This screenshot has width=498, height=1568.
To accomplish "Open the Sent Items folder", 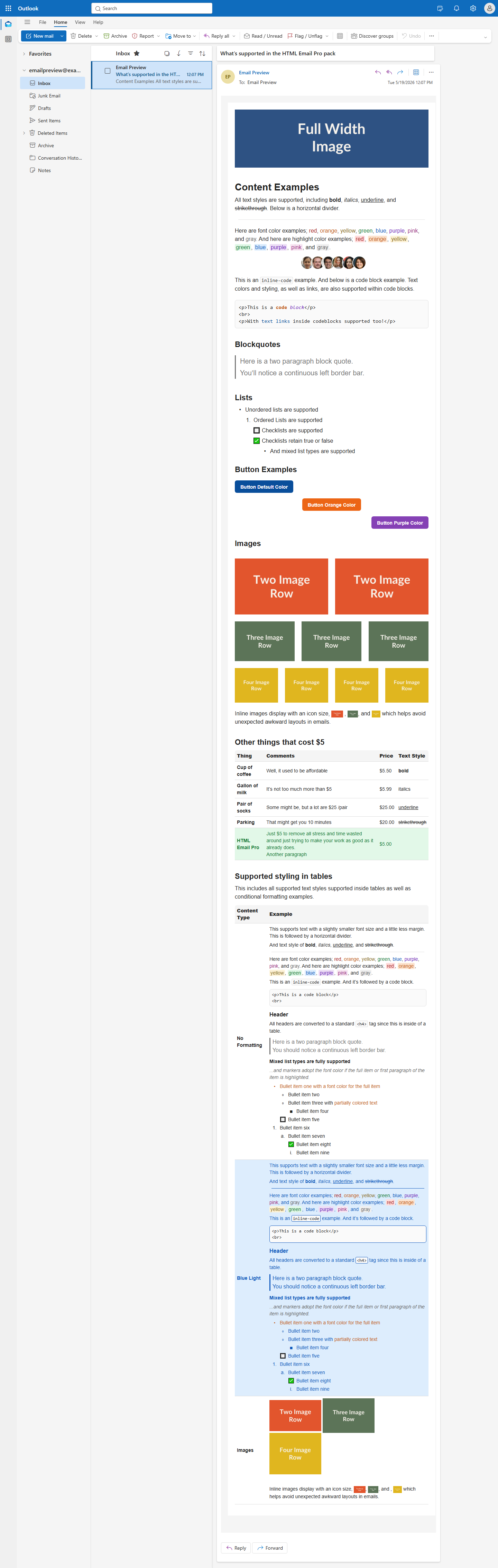I will (53, 121).
